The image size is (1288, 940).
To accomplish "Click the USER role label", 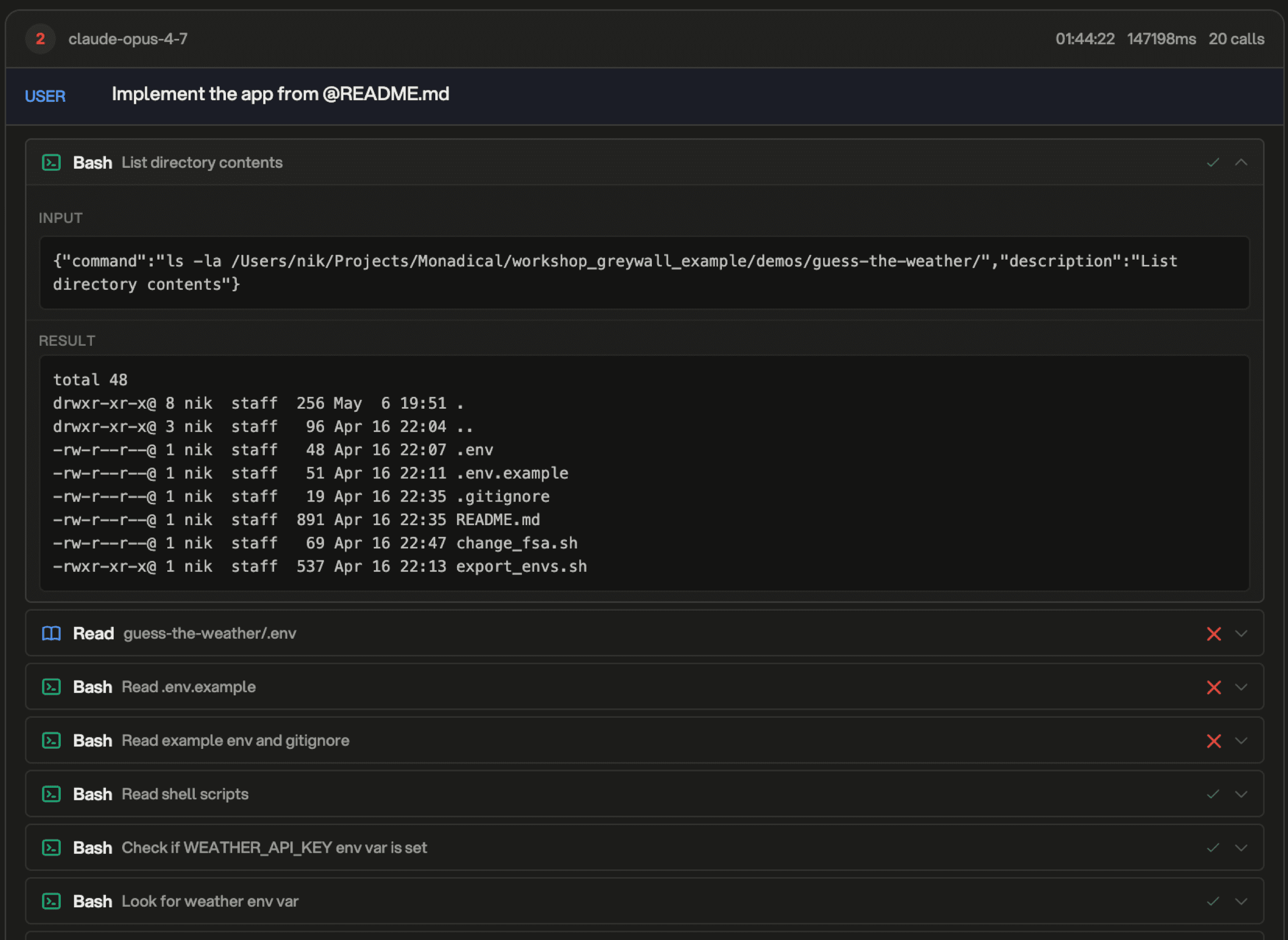I will tap(45, 96).
